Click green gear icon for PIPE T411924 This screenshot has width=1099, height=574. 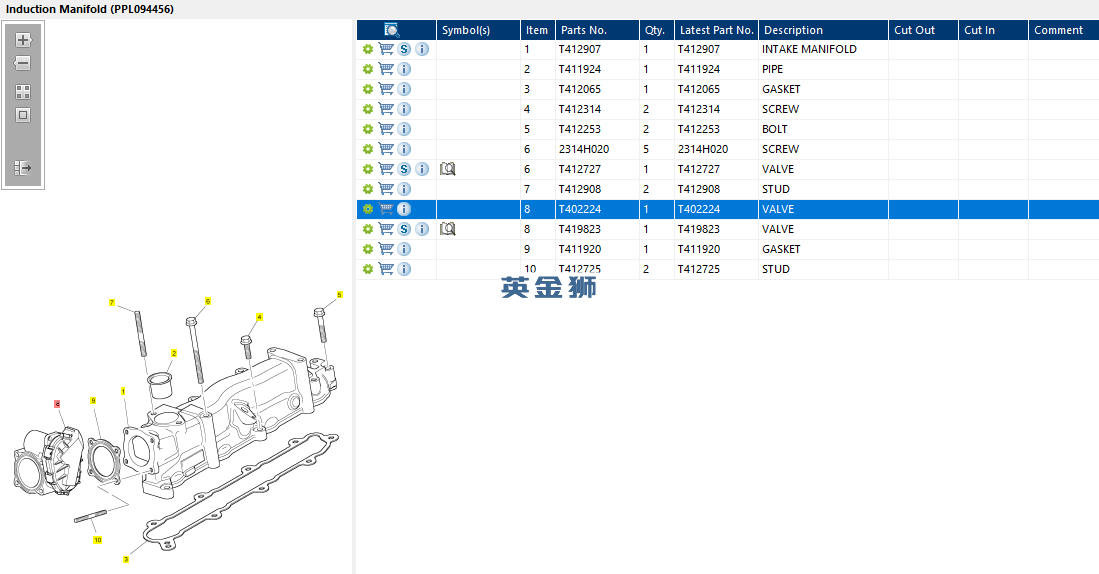pos(368,69)
